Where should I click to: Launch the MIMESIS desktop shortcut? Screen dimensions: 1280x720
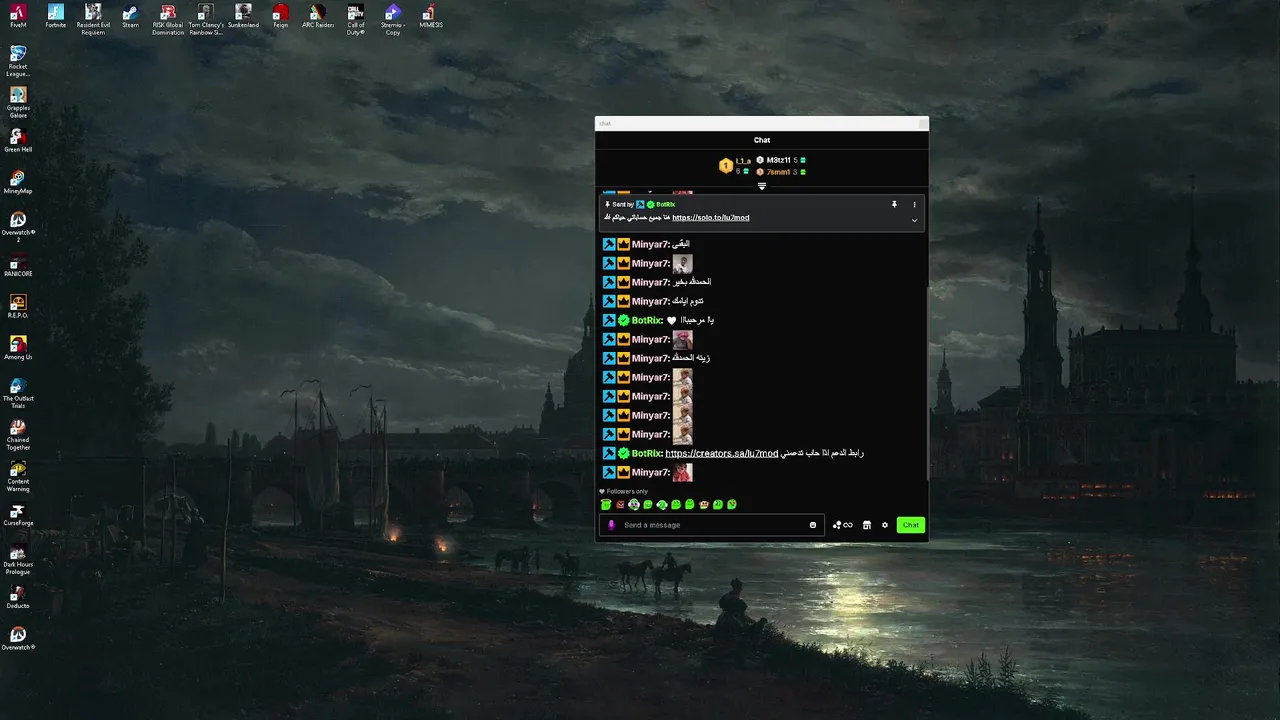pos(431,16)
